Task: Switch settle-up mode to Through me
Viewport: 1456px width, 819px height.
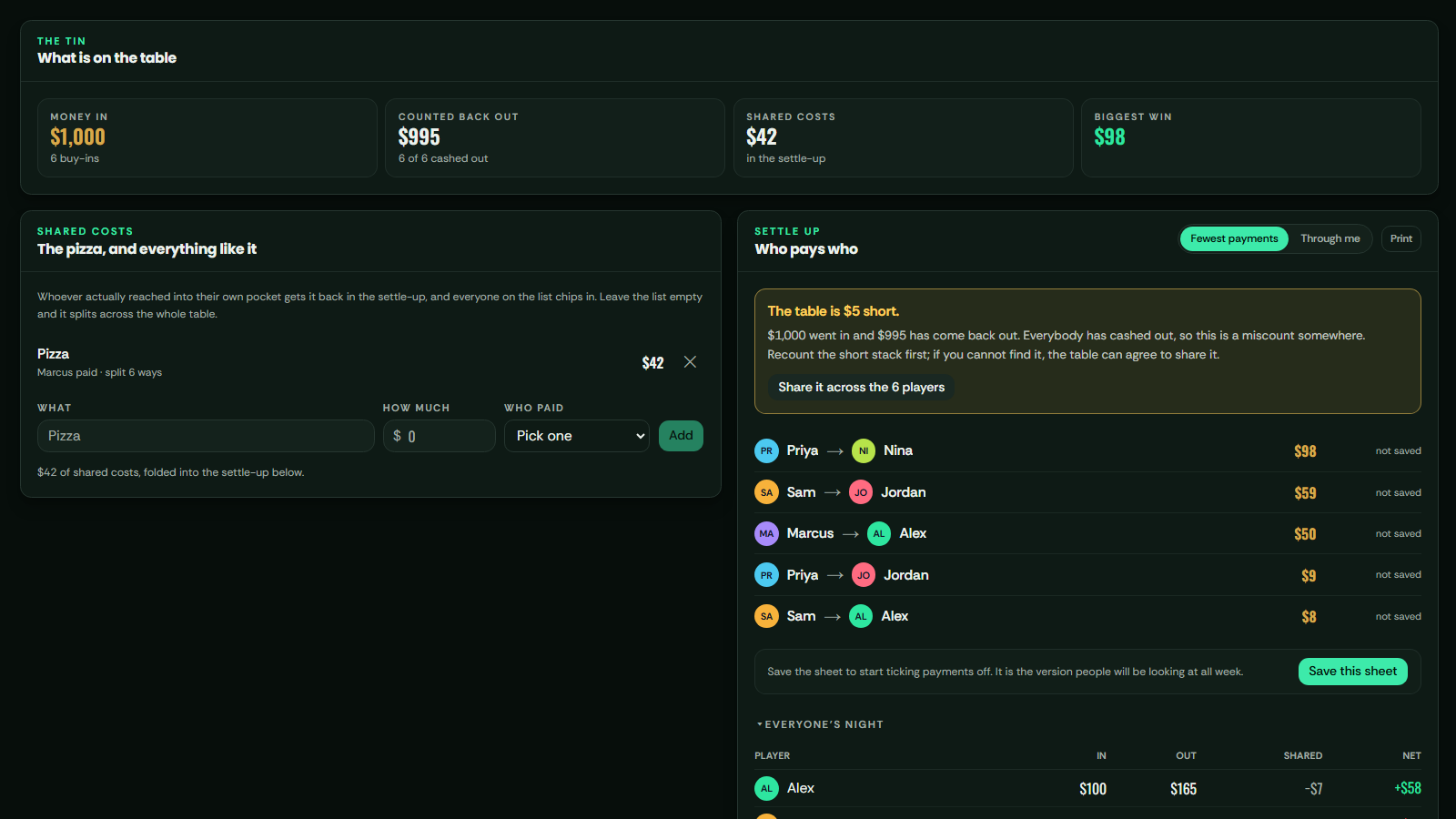Action: point(1330,238)
